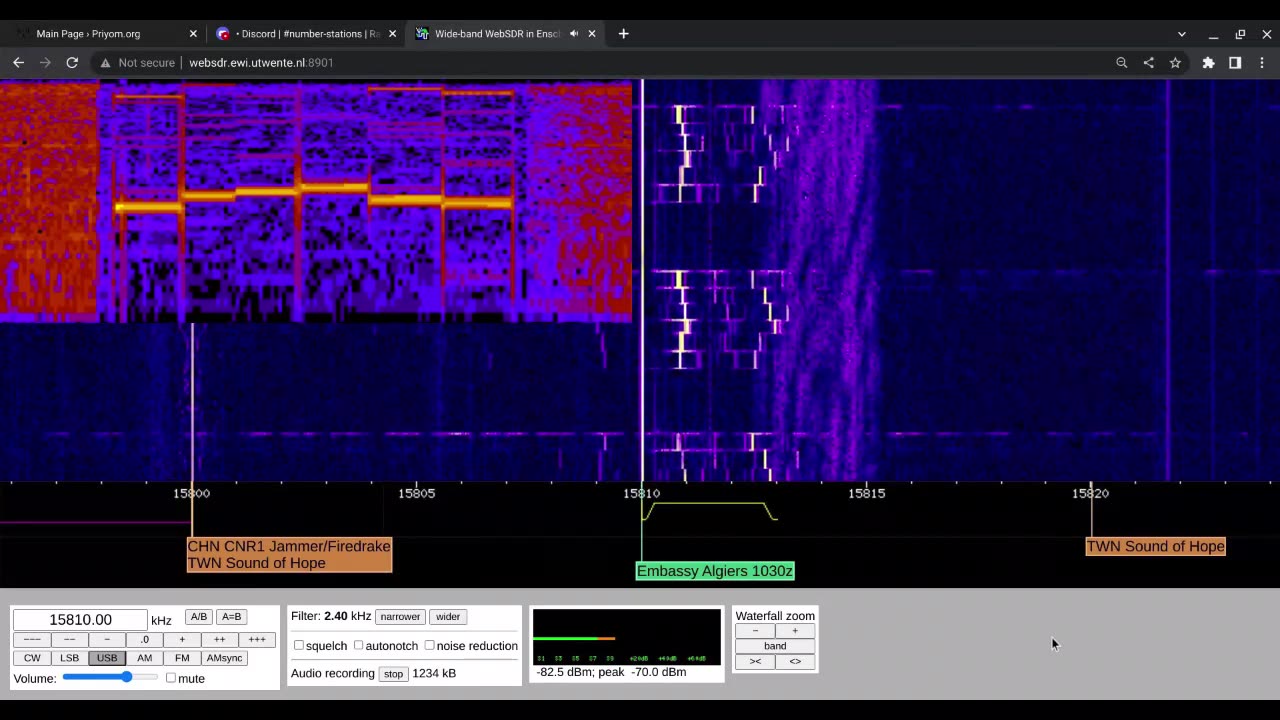Click the yellow filter passband shape
This screenshot has height=720, width=1280.
710,511
